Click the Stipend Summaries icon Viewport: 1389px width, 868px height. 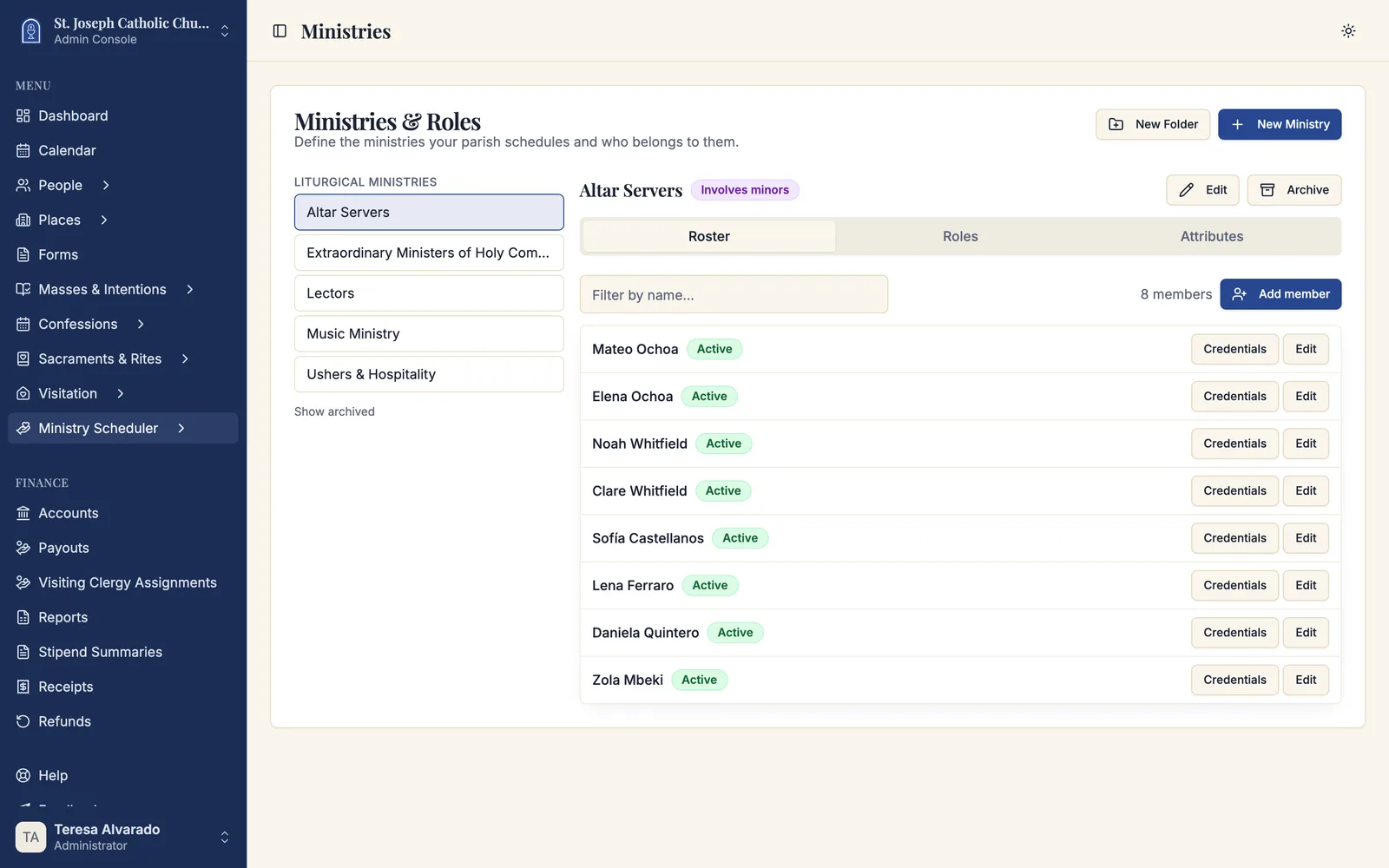tap(23, 653)
